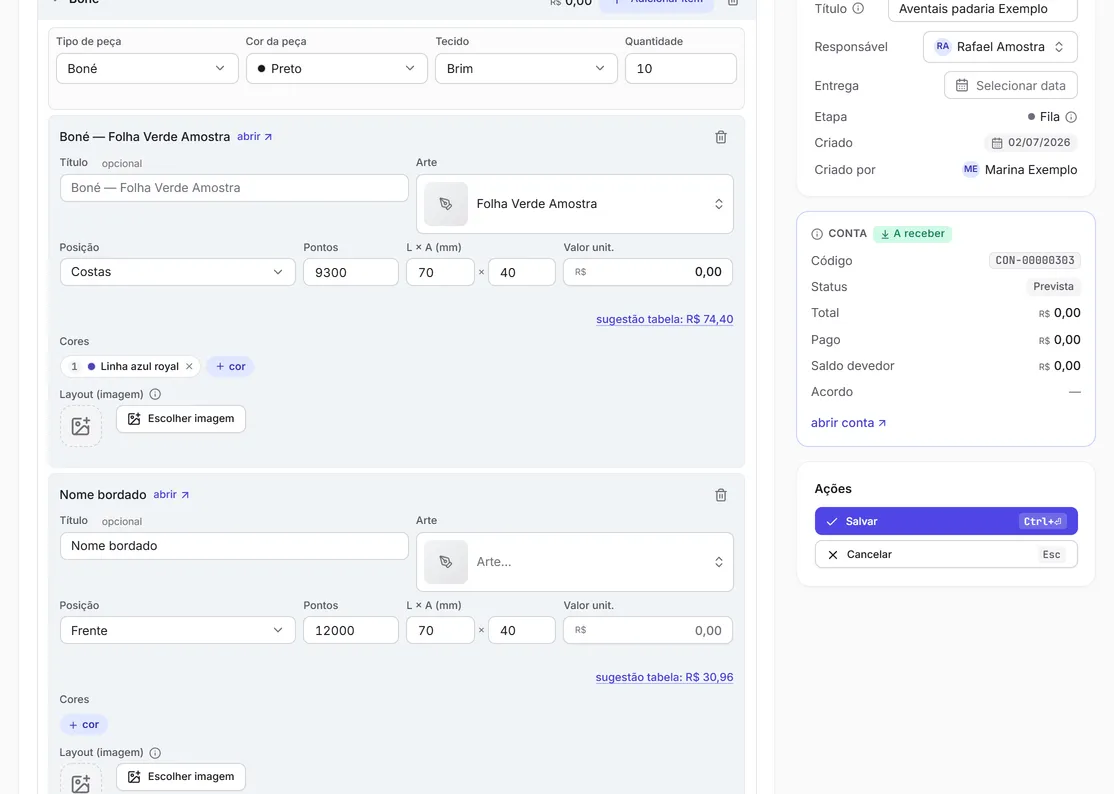
Task: Save the order with the Salvar button
Action: [946, 521]
